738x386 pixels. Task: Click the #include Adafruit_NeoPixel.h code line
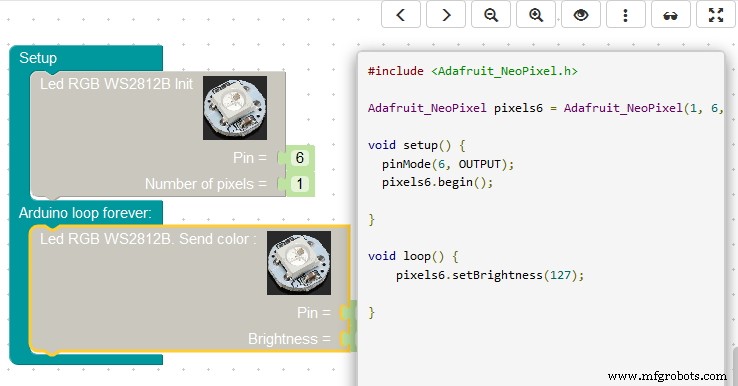coord(473,71)
